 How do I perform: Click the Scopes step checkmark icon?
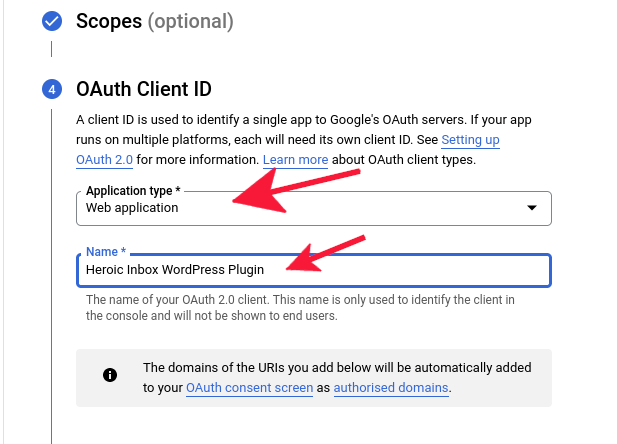coord(52,21)
